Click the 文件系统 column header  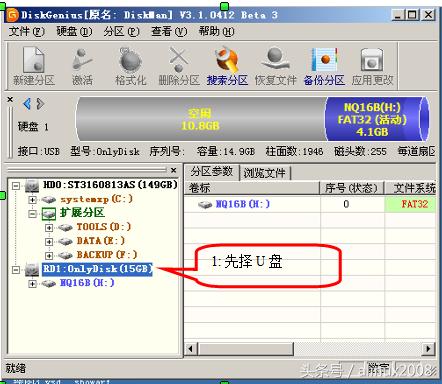[x=411, y=188]
